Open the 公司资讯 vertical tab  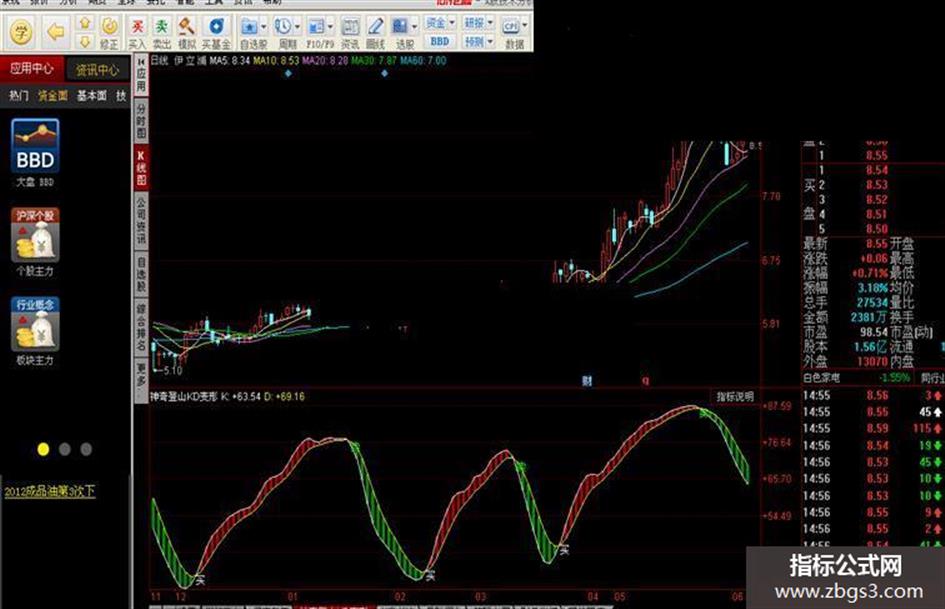tap(141, 221)
